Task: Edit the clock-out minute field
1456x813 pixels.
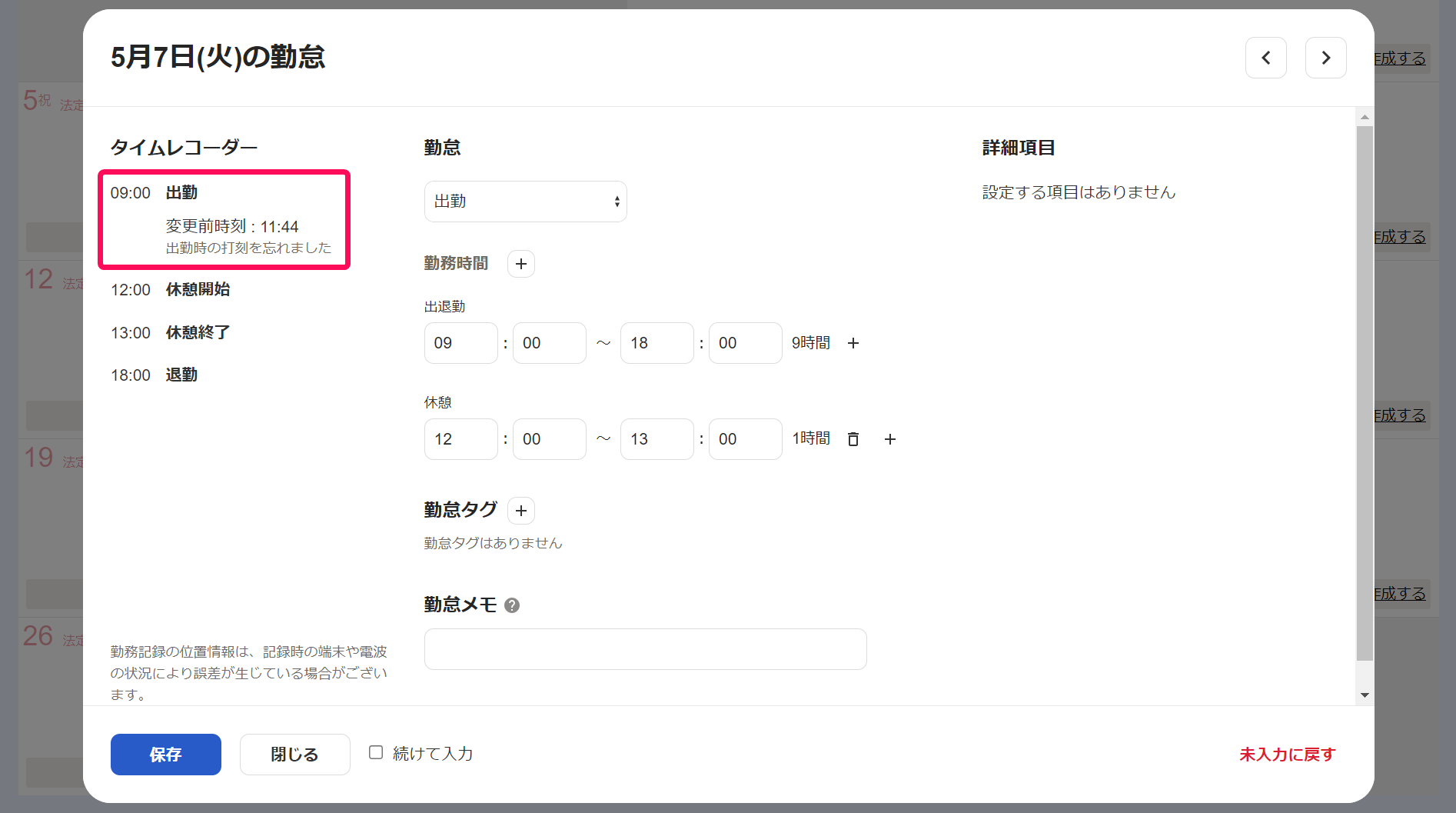Action: coord(746,343)
